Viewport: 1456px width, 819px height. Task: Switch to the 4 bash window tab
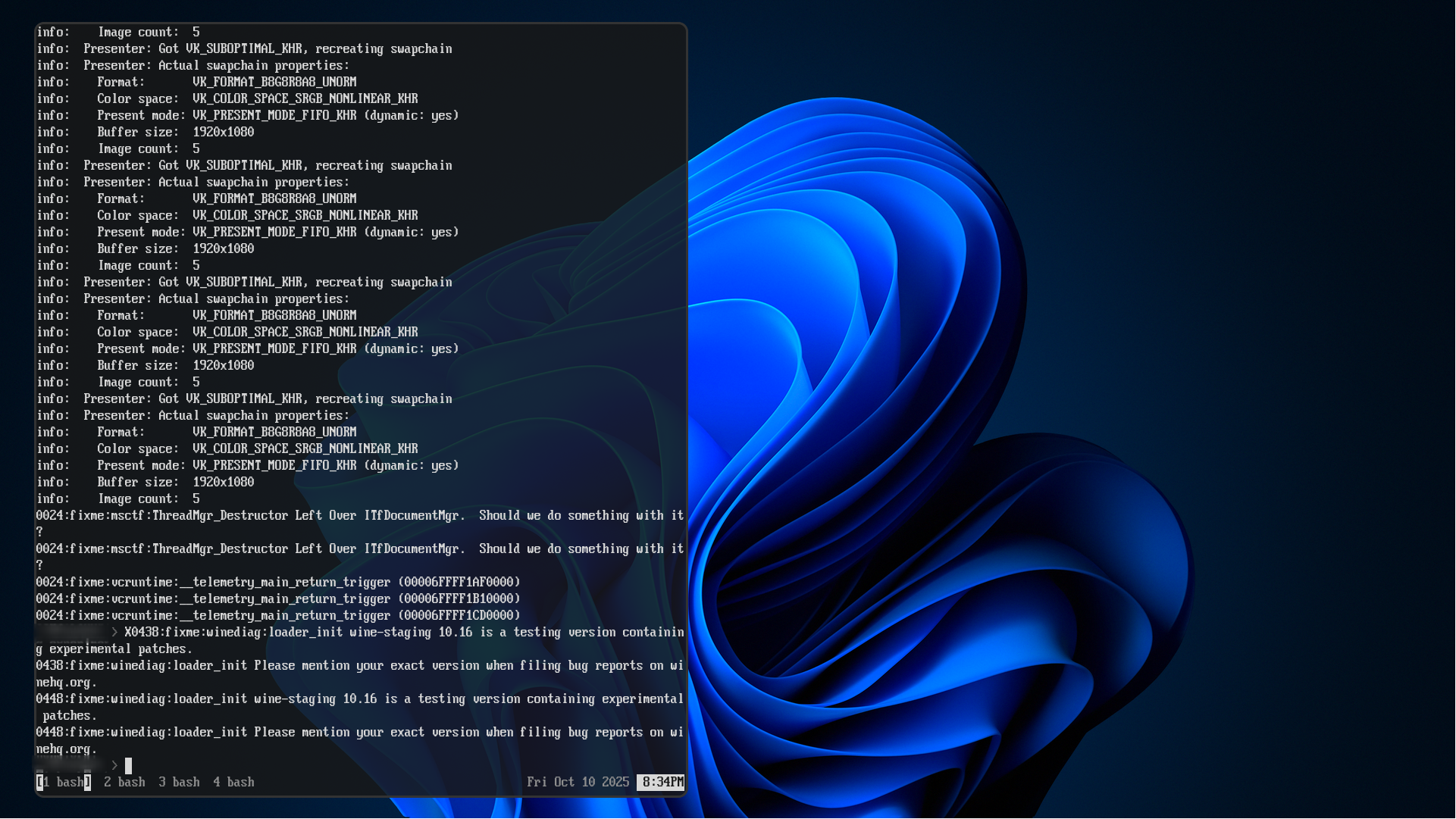[233, 782]
